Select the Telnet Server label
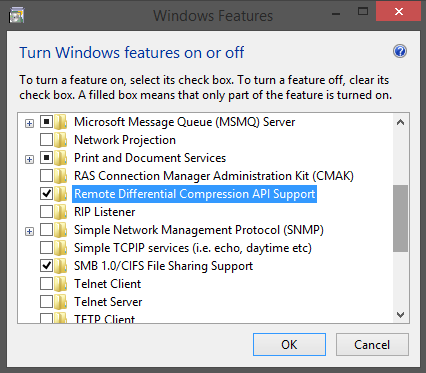Viewport: 426px width, 373px height. 108,302
